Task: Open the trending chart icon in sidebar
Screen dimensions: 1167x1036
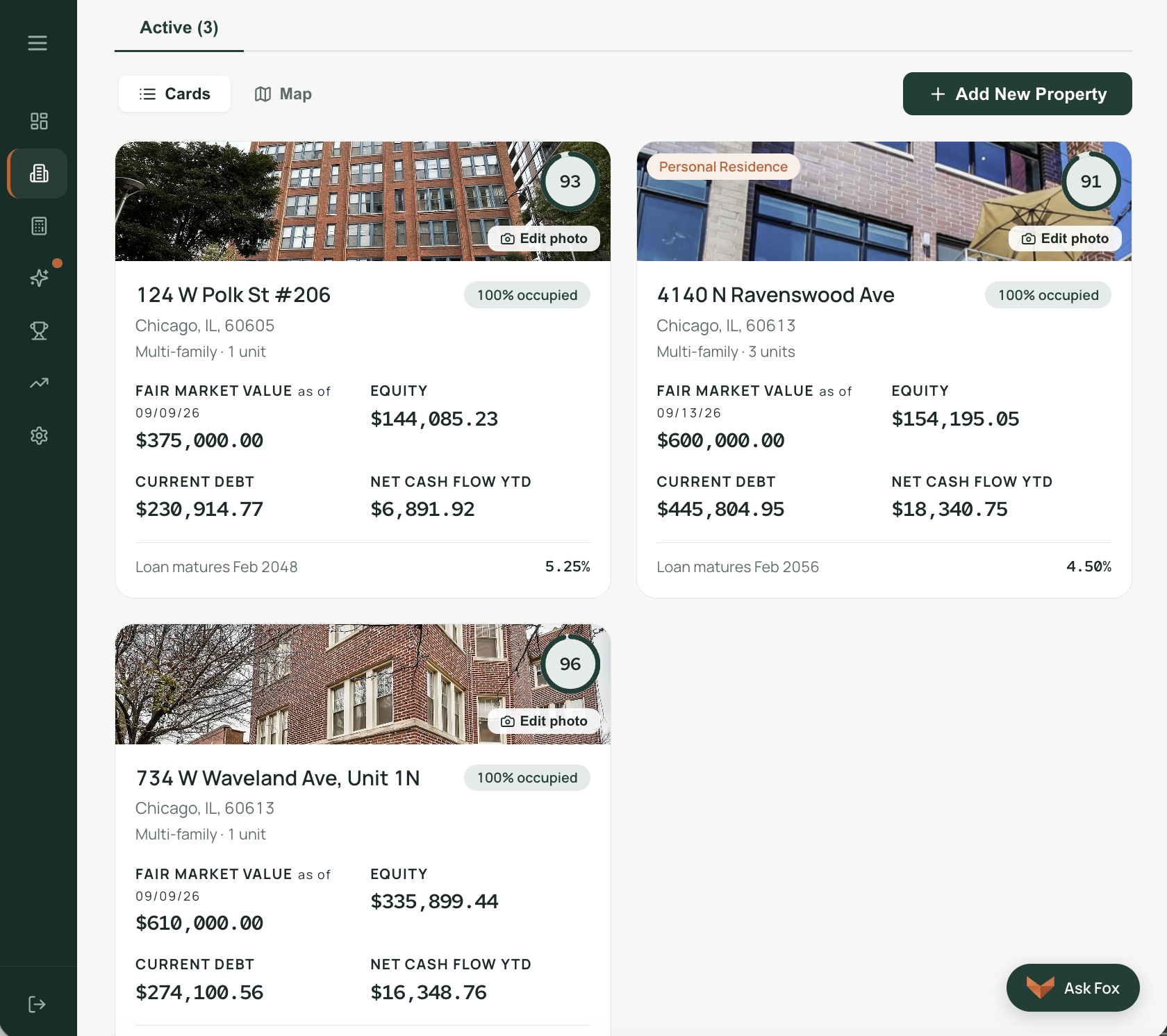Action: click(39, 383)
